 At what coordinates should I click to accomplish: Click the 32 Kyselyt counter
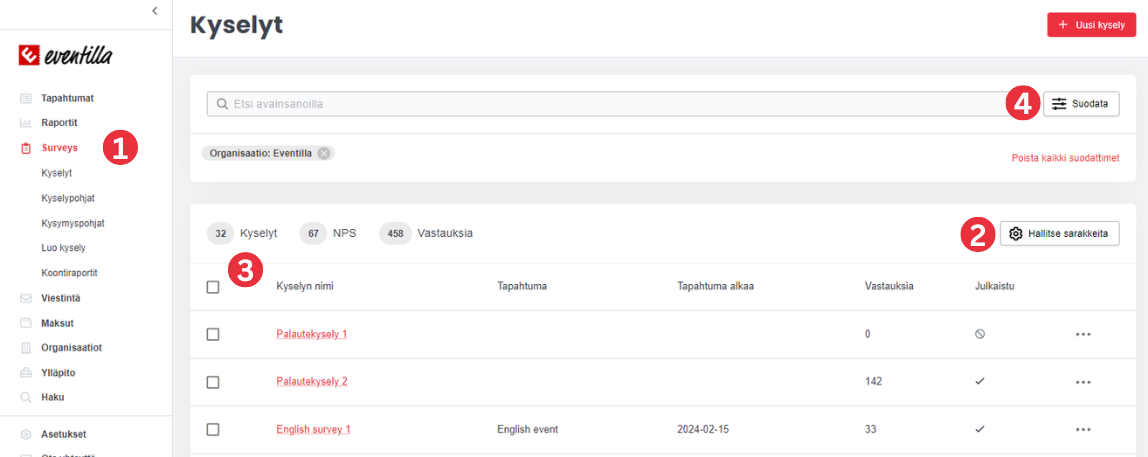point(242,234)
